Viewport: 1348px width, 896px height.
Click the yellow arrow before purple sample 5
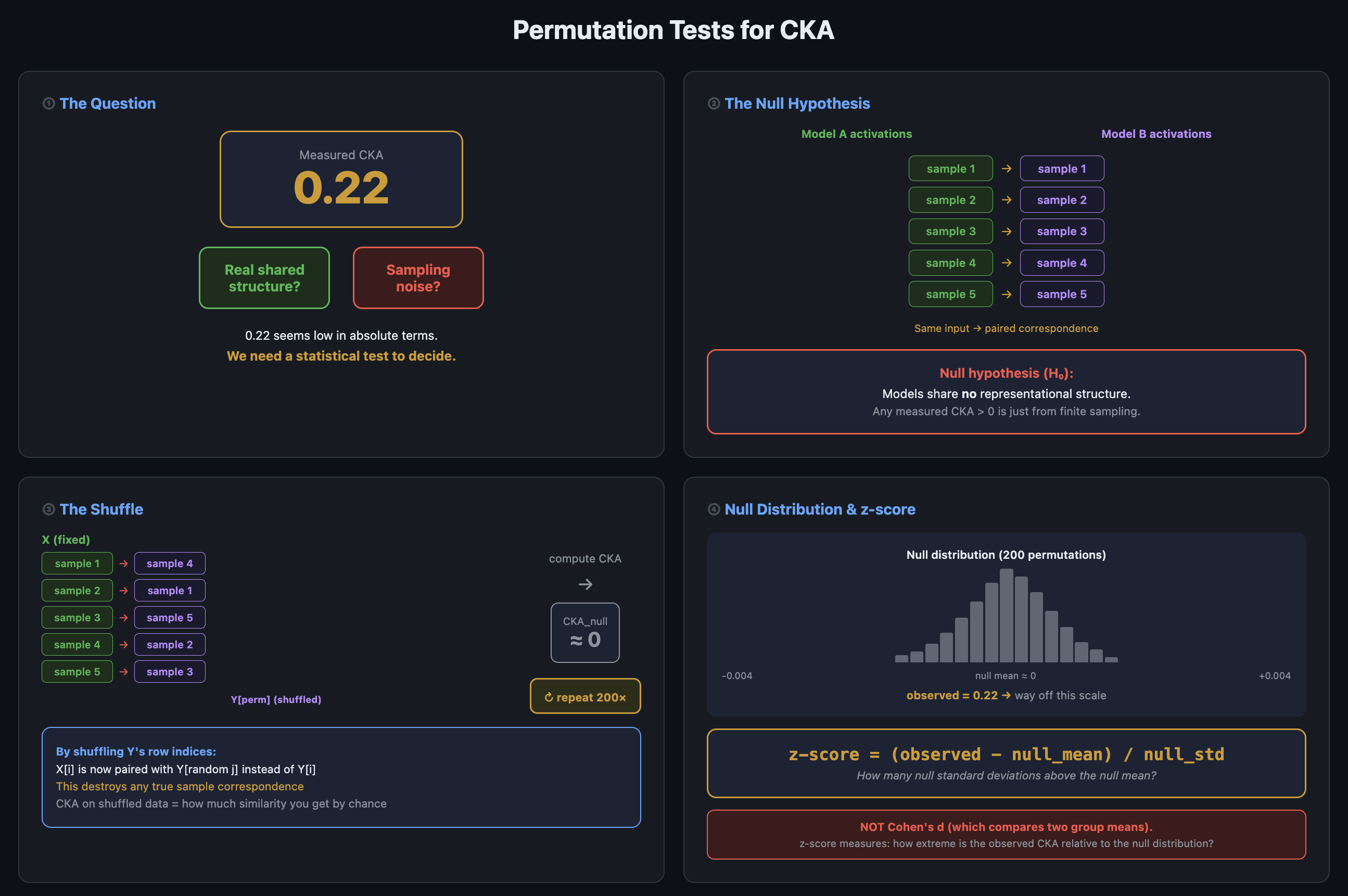(1007, 295)
